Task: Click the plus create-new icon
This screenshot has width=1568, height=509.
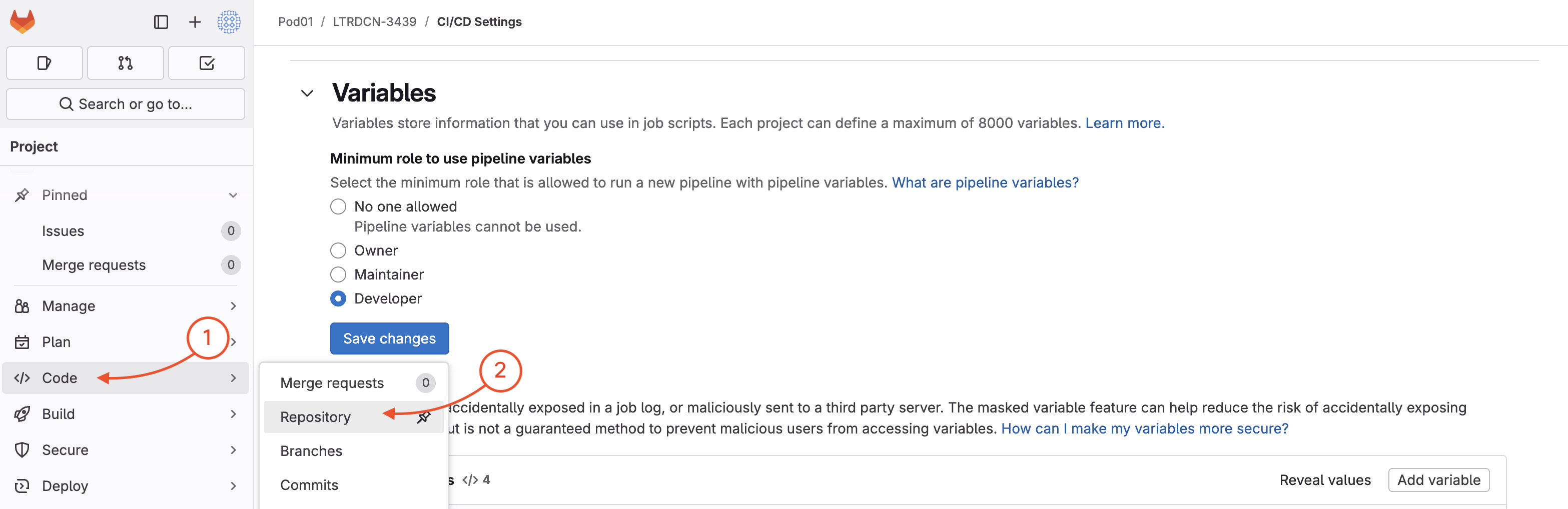Action: (195, 22)
